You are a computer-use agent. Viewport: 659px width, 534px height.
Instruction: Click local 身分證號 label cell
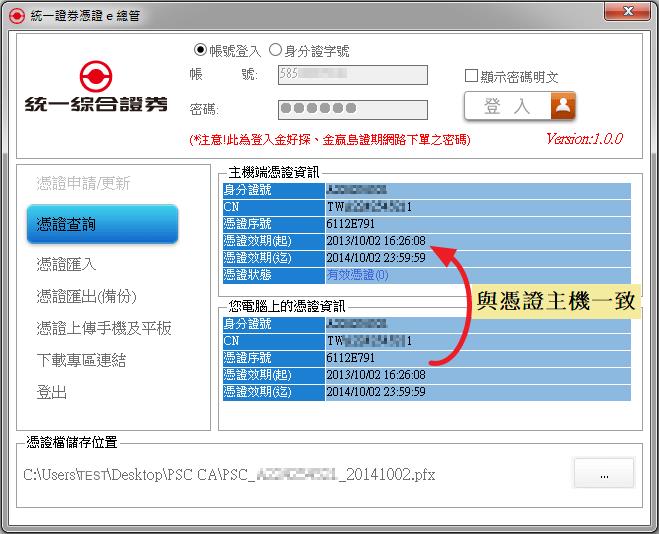coord(274,324)
